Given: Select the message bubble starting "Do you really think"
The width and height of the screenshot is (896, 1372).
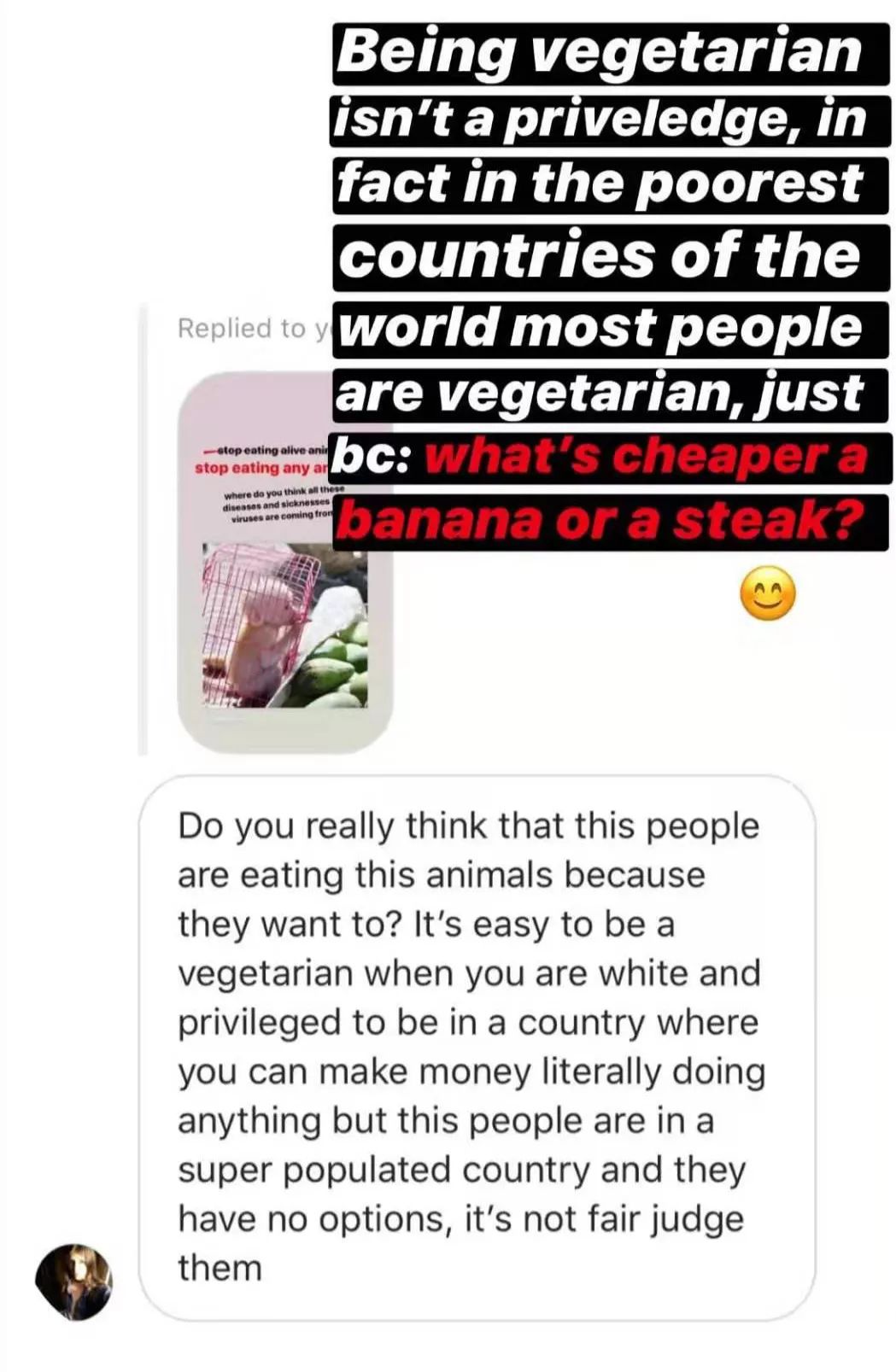Looking at the screenshot, I should [x=477, y=1048].
